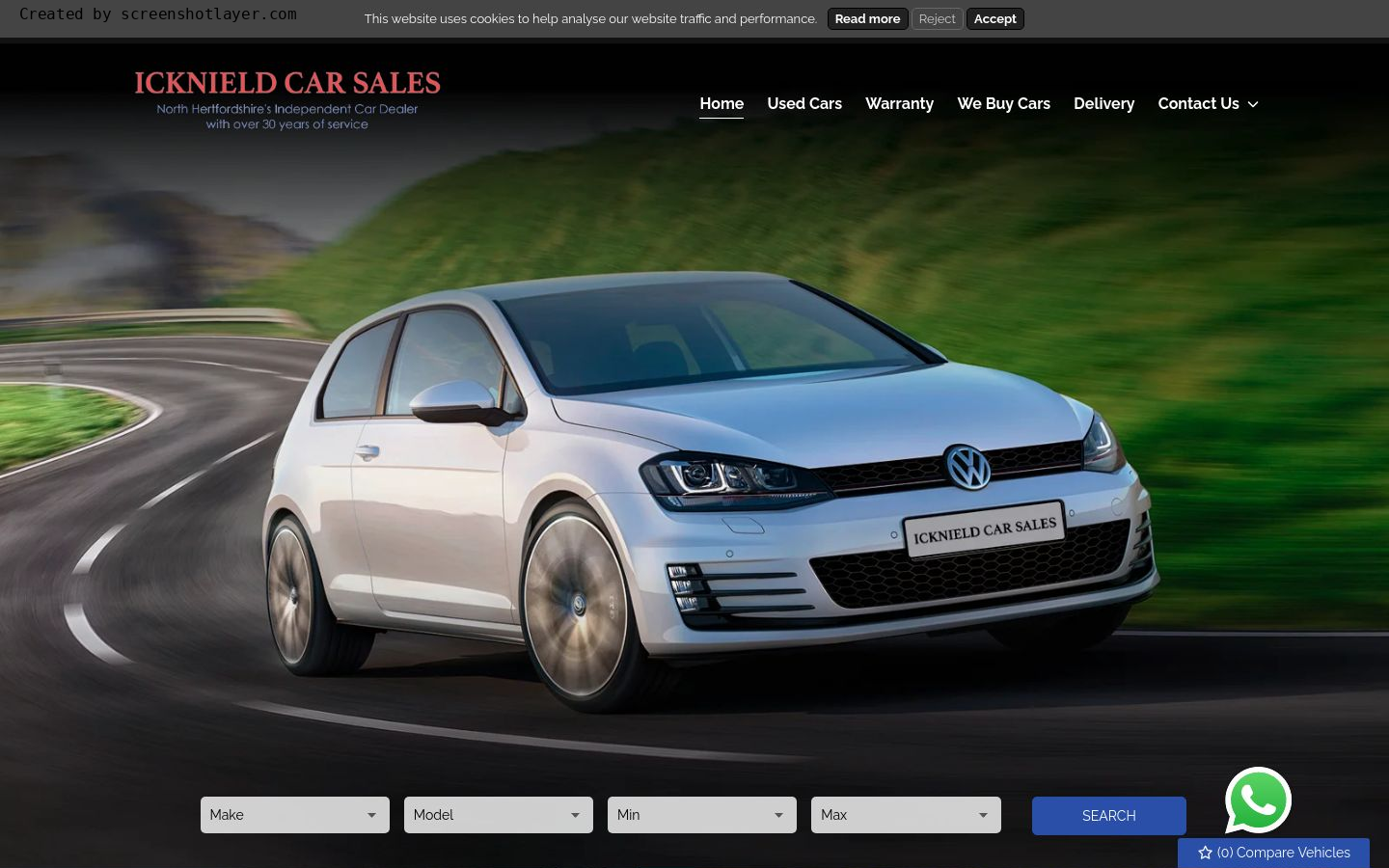Open the (0) Compare Vehicles bar

pyautogui.click(x=1273, y=853)
